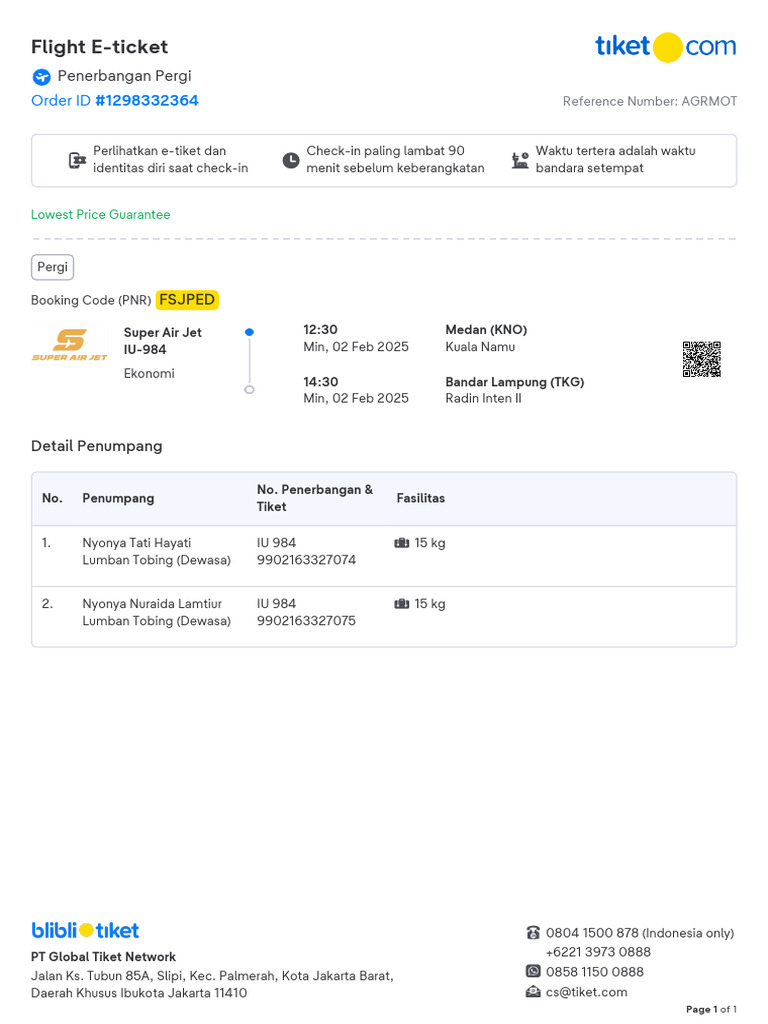Image resolution: width=768 pixels, height=1024 pixels.
Task: Click the QR code
Action: click(701, 359)
